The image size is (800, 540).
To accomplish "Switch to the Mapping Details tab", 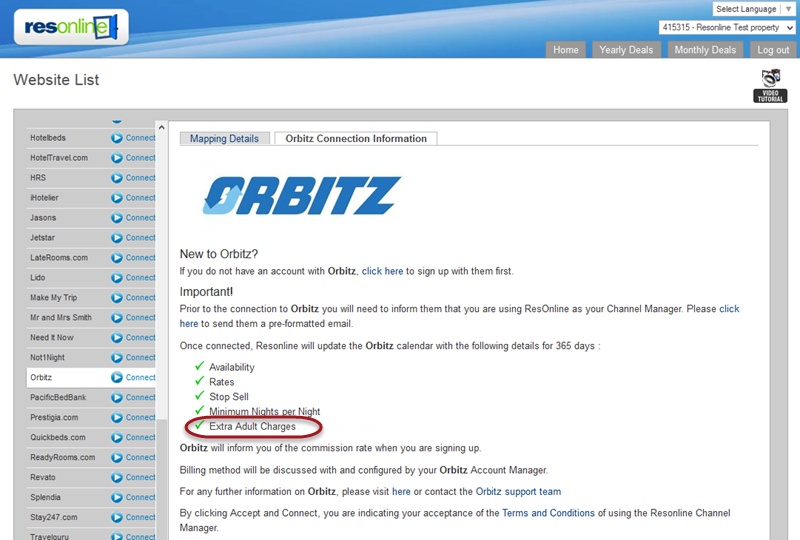I will (x=224, y=138).
